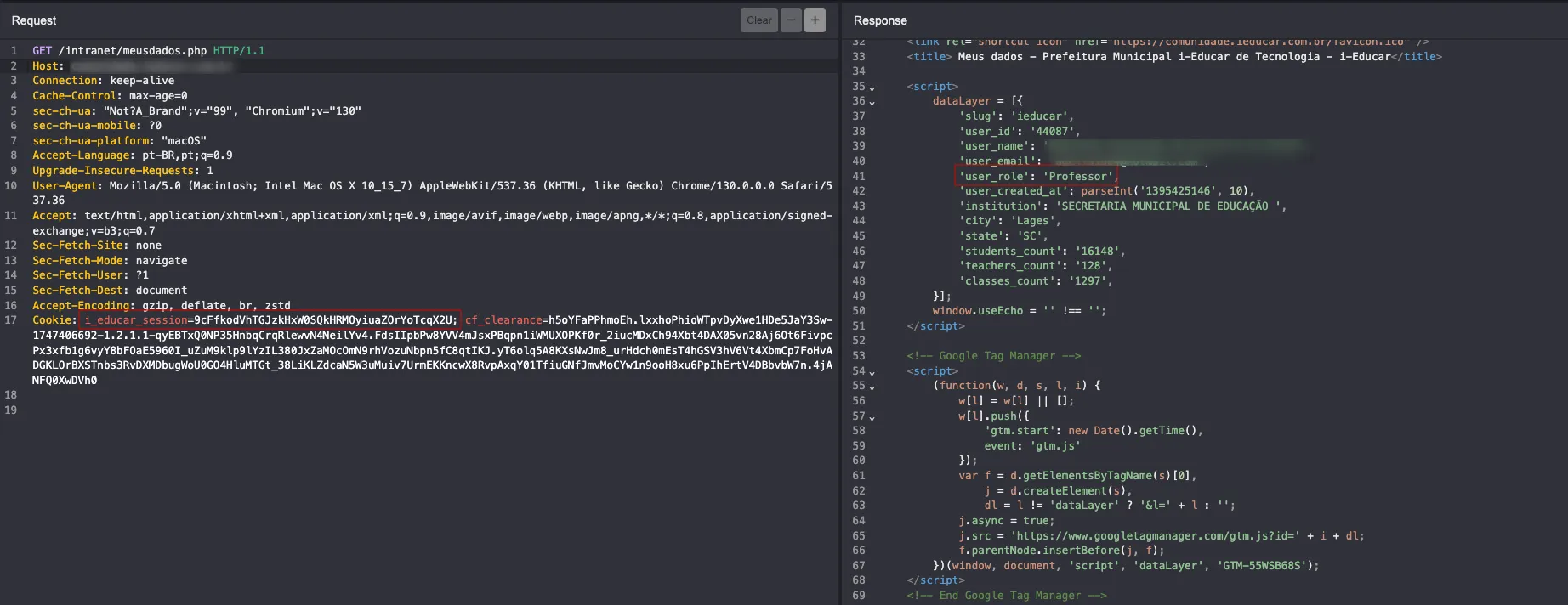Viewport: 1568px width, 605px height.
Task: Click the Clear button in Request panel
Action: (758, 20)
